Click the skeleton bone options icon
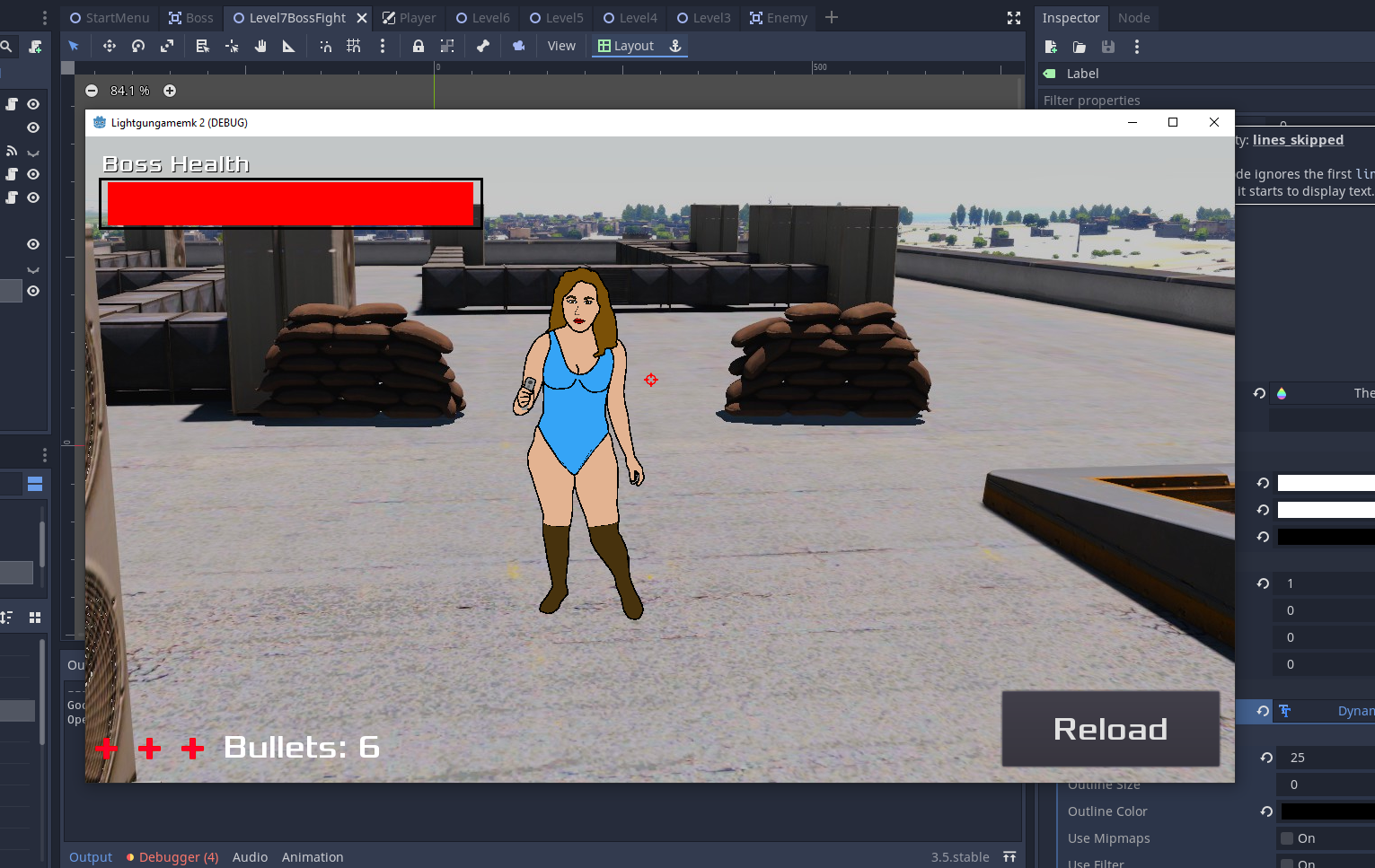 pos(483,46)
